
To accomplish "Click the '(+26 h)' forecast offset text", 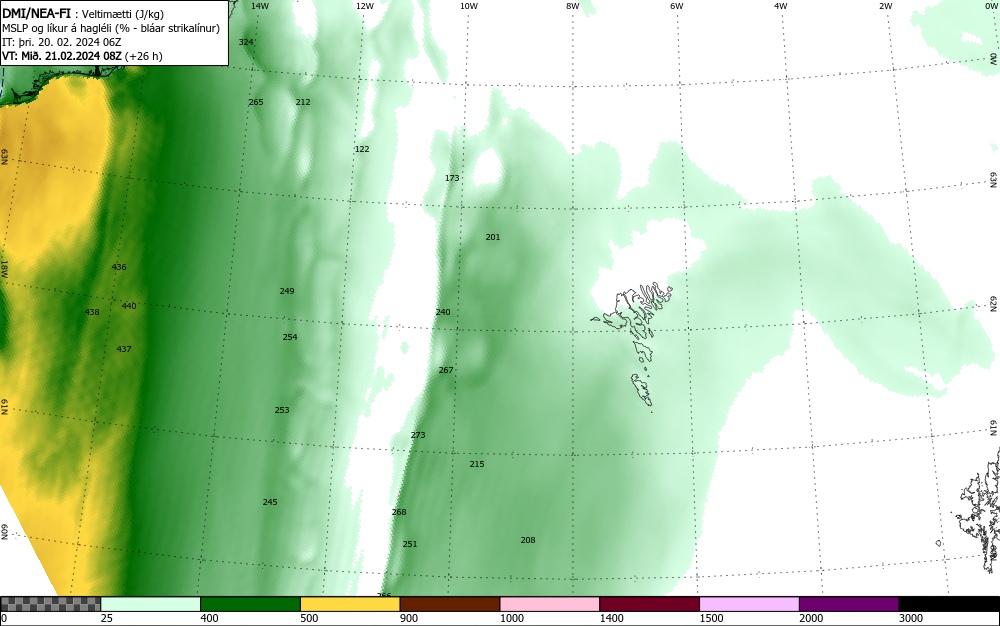I will (144, 56).
